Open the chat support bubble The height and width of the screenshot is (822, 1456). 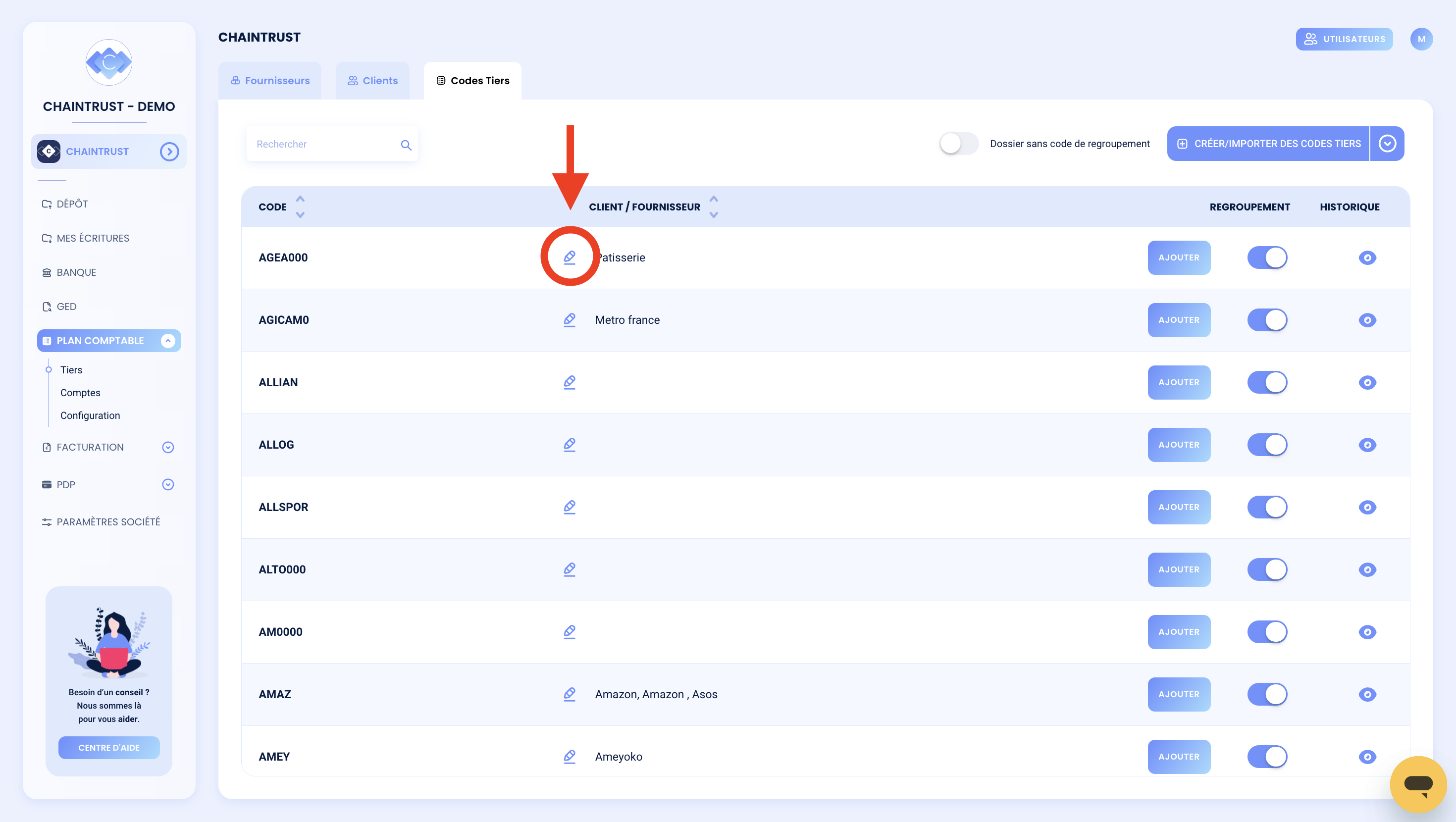click(x=1418, y=784)
